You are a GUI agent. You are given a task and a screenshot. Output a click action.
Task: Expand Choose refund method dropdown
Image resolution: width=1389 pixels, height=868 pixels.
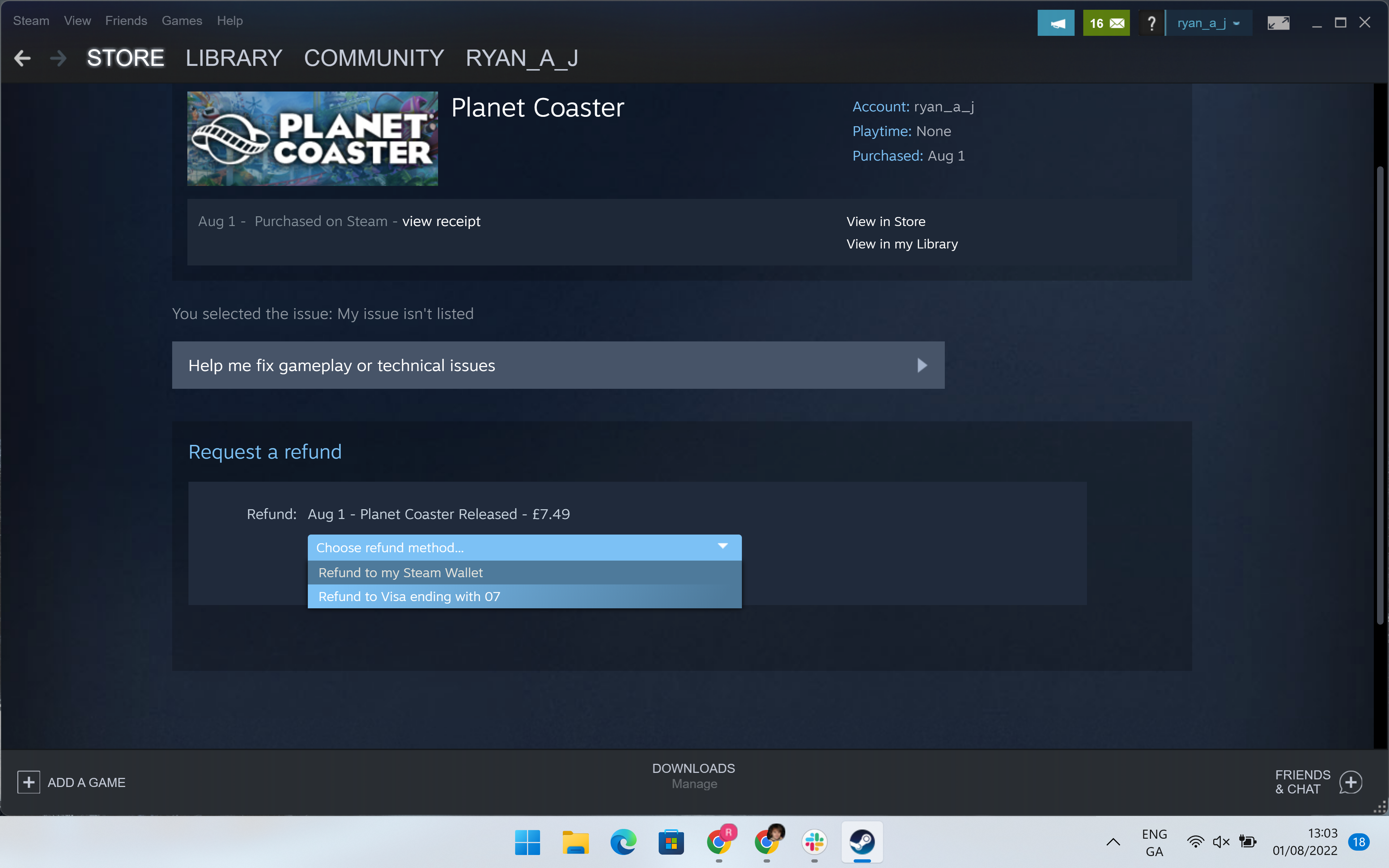click(524, 548)
